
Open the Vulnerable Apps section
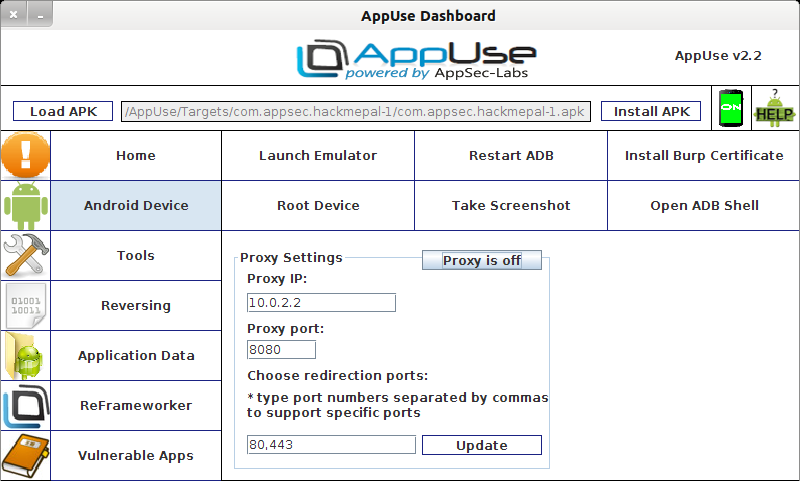click(136, 455)
